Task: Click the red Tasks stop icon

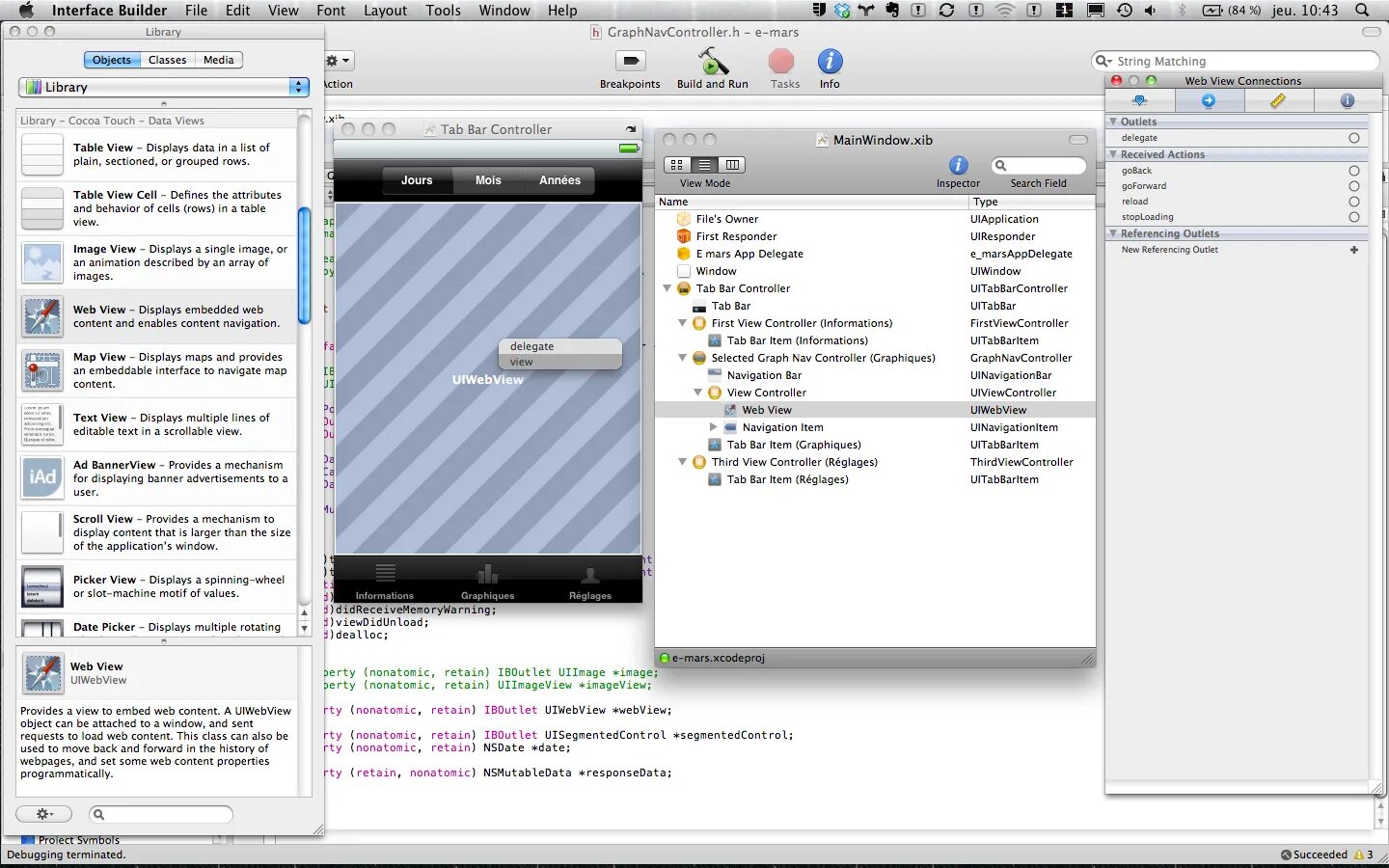Action: click(781, 61)
